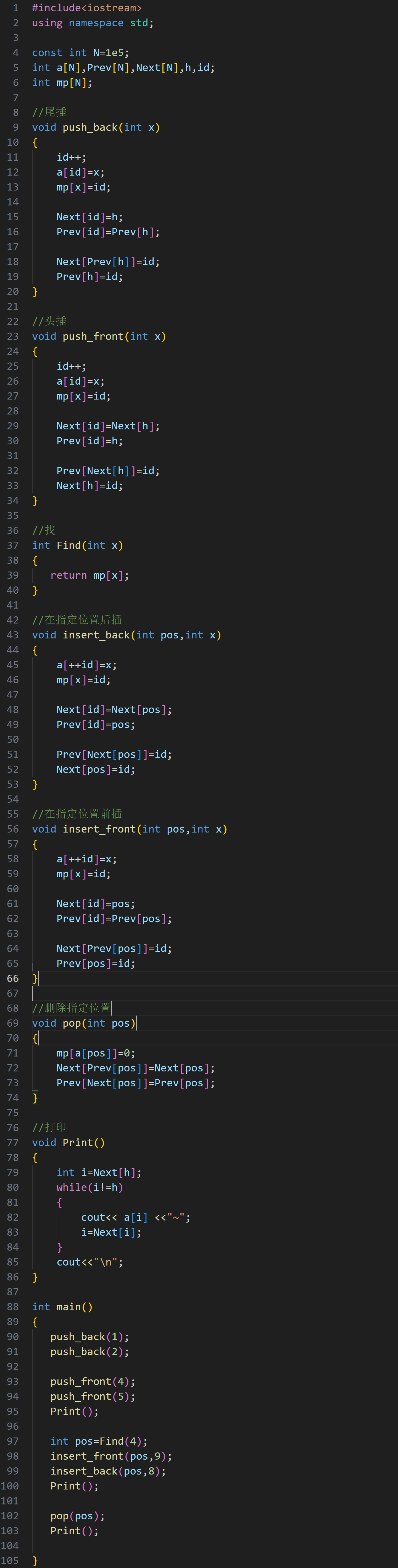398x1568 pixels.
Task: Click 'void Print()' signature
Action: (x=69, y=1142)
